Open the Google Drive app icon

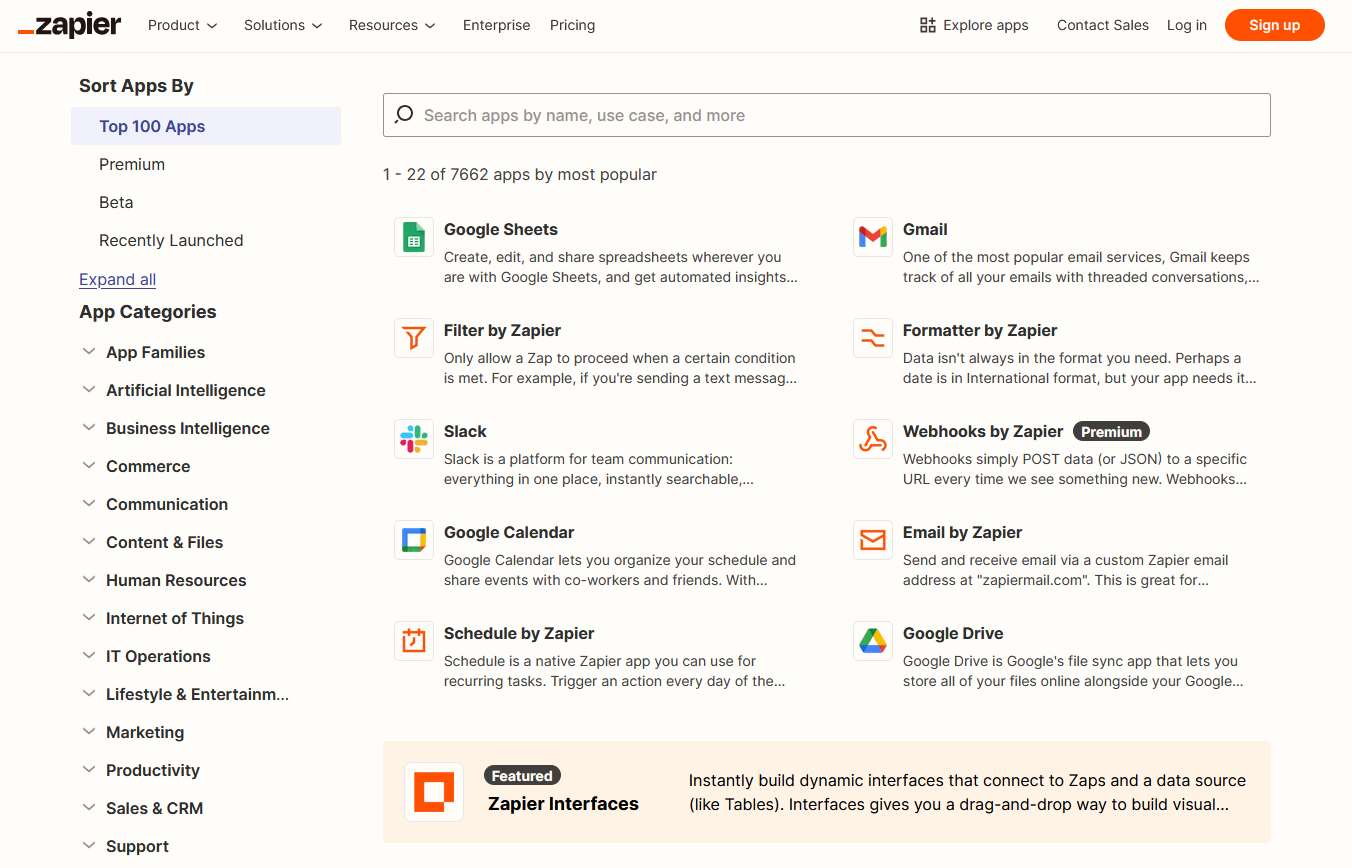tap(872, 641)
